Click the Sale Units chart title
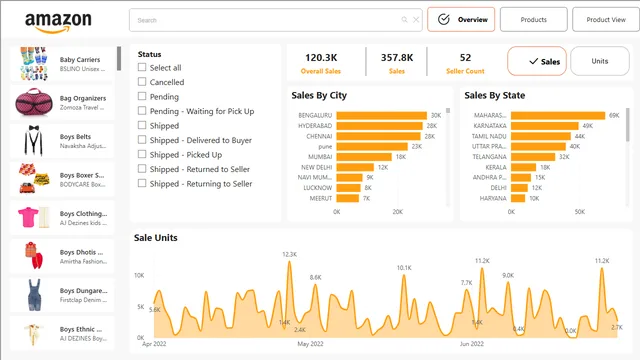 156,238
